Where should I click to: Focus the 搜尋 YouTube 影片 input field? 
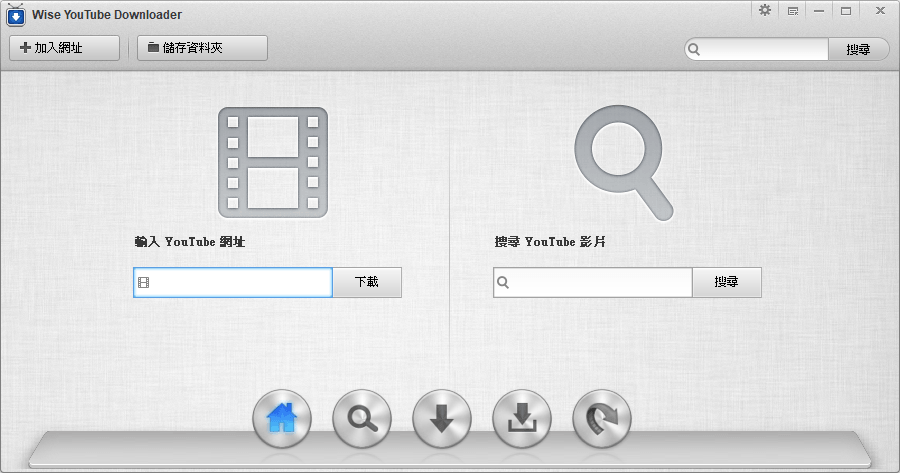(x=593, y=282)
